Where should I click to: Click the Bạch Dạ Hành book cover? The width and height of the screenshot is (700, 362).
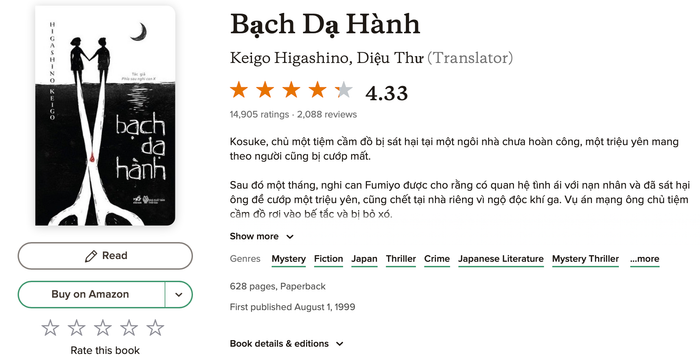click(x=105, y=115)
